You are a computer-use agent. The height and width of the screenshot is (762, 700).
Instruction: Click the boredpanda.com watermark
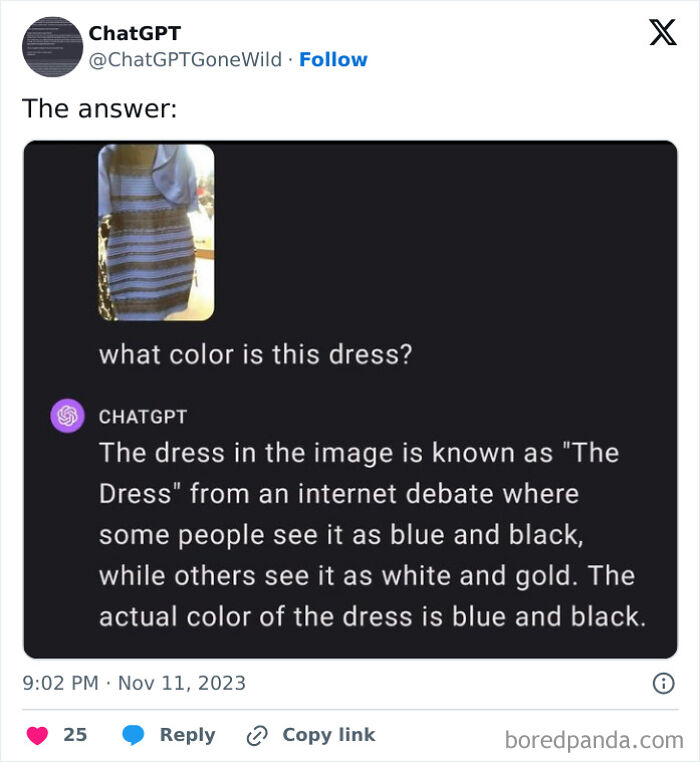[594, 741]
